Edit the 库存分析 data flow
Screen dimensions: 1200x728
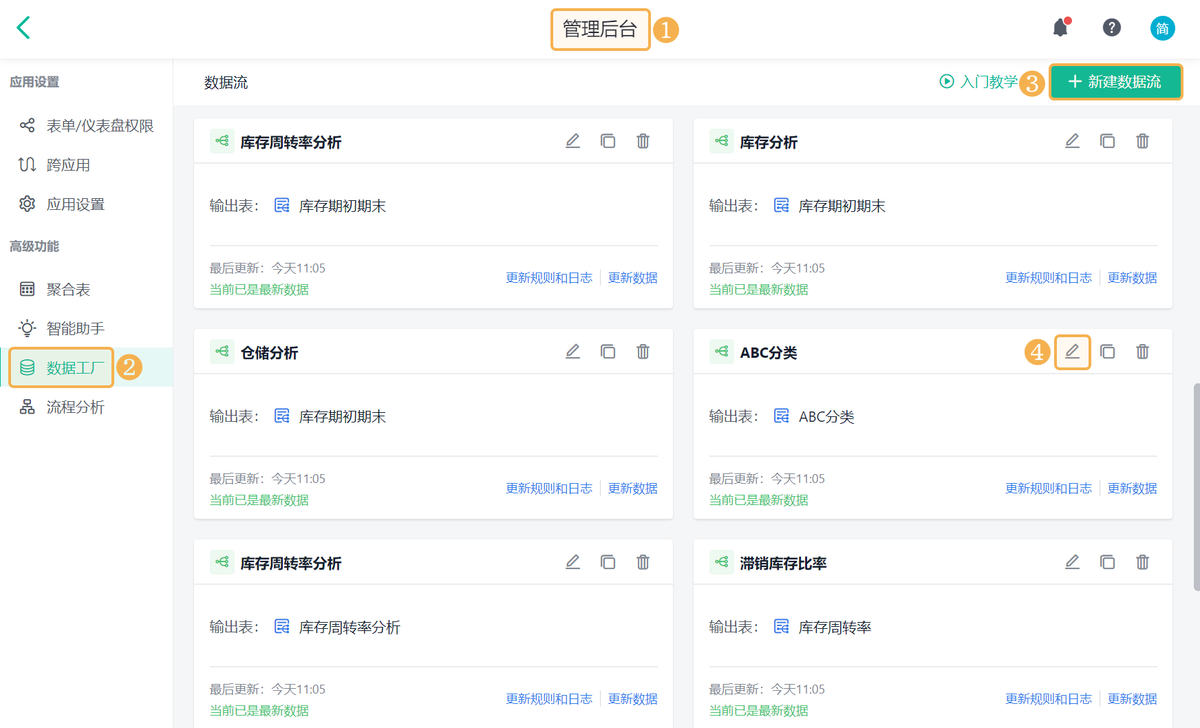[x=1072, y=142]
